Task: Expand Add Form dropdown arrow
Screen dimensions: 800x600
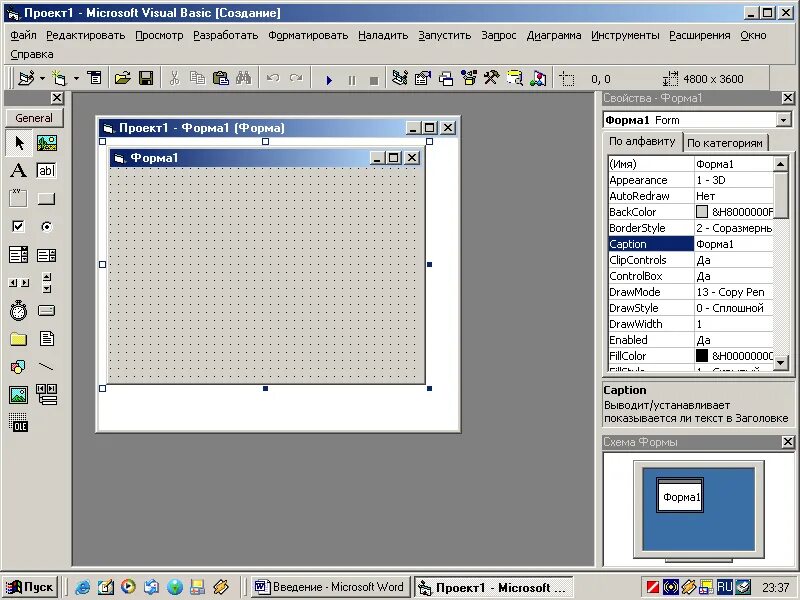Action: click(76, 79)
